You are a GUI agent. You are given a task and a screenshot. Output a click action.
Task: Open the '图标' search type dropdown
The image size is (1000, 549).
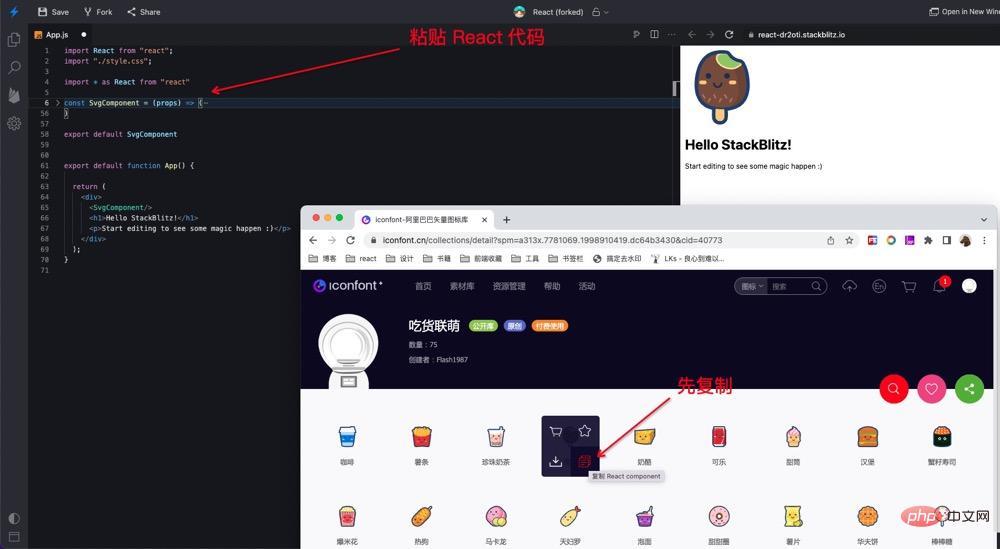(x=751, y=286)
